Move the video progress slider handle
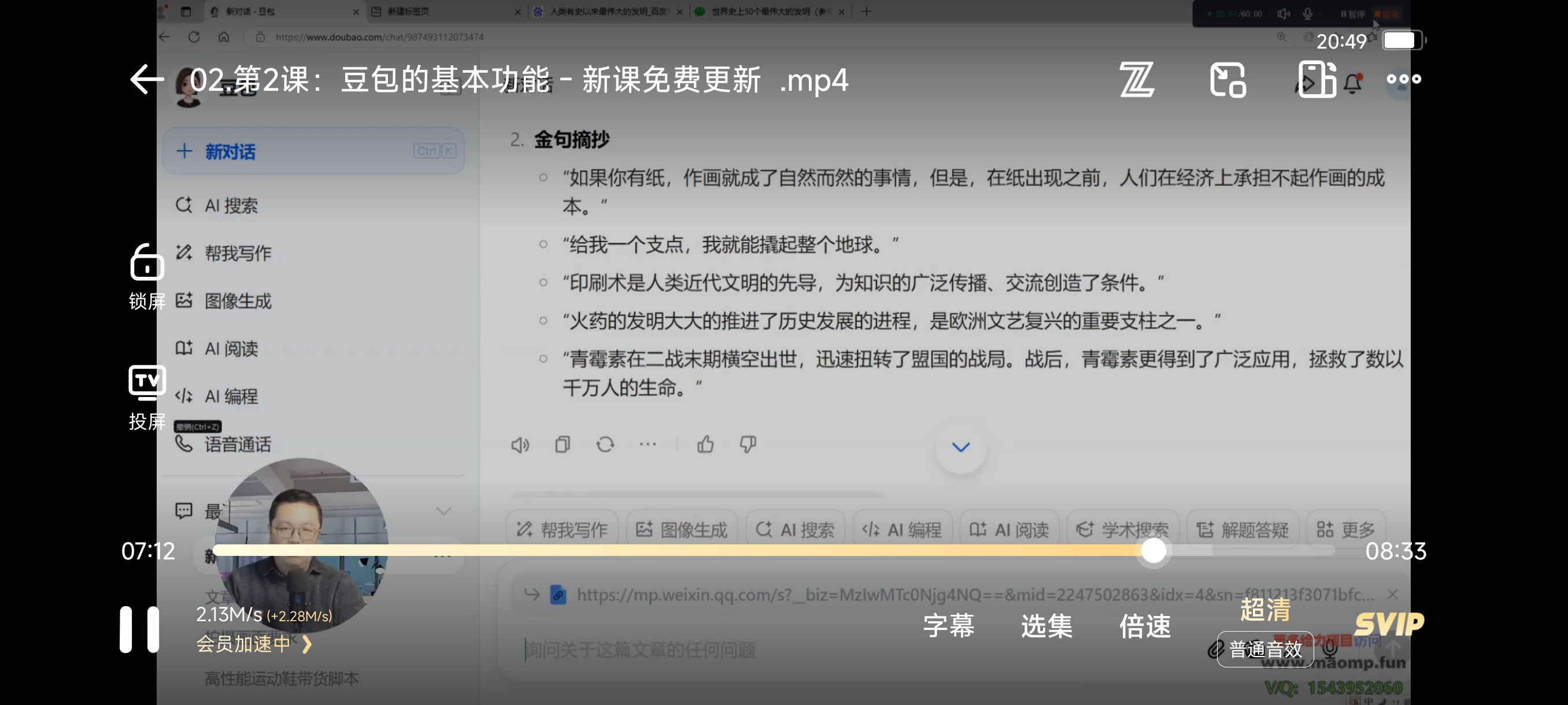 click(x=1153, y=551)
